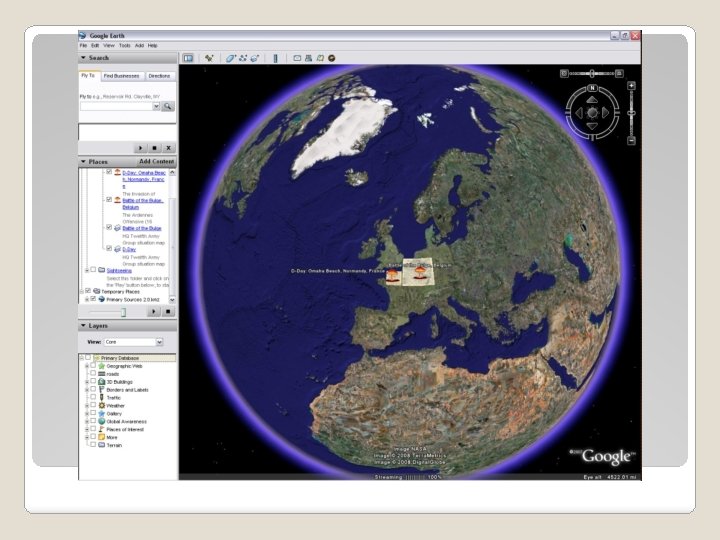Screen dimensions: 720x540
Task: Enable the Traffic layer checkbox
Action: pyautogui.click(x=93, y=397)
